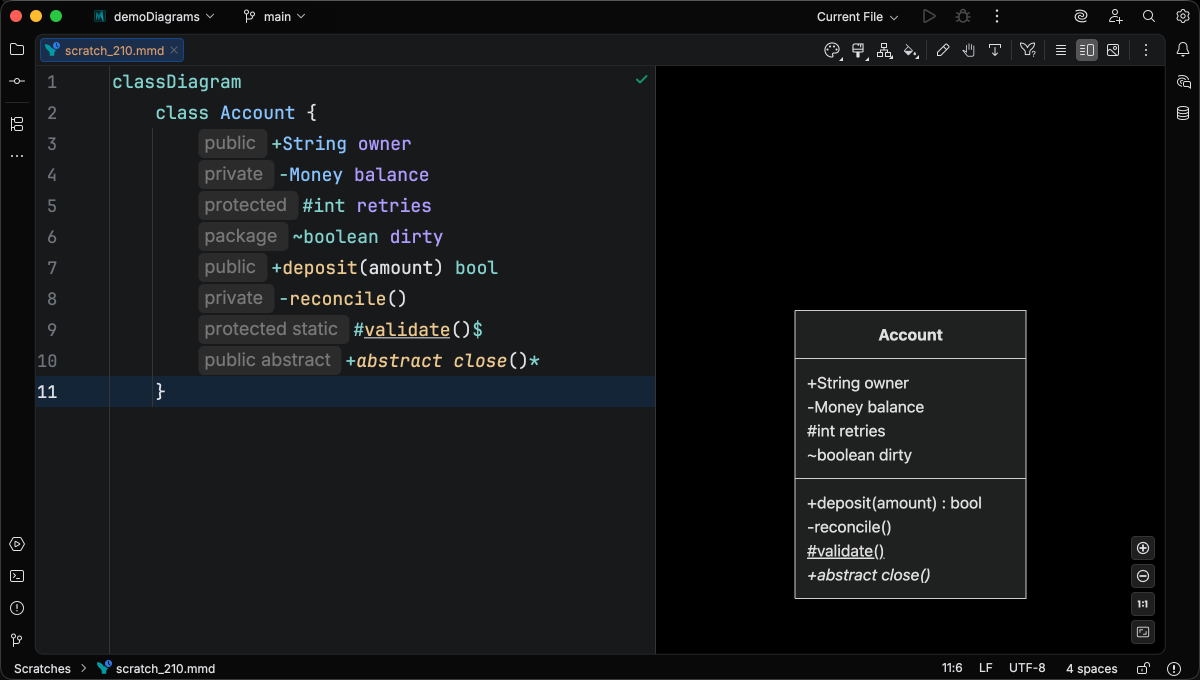Open the Git tool window
The width and height of the screenshot is (1200, 680).
click(17, 640)
